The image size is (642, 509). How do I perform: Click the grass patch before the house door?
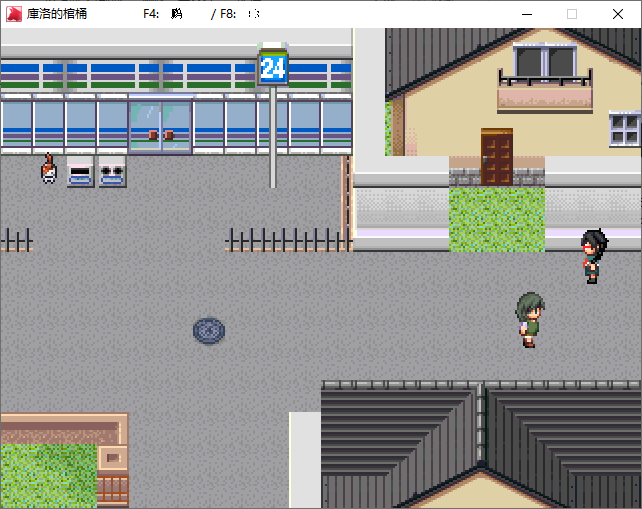[496, 219]
